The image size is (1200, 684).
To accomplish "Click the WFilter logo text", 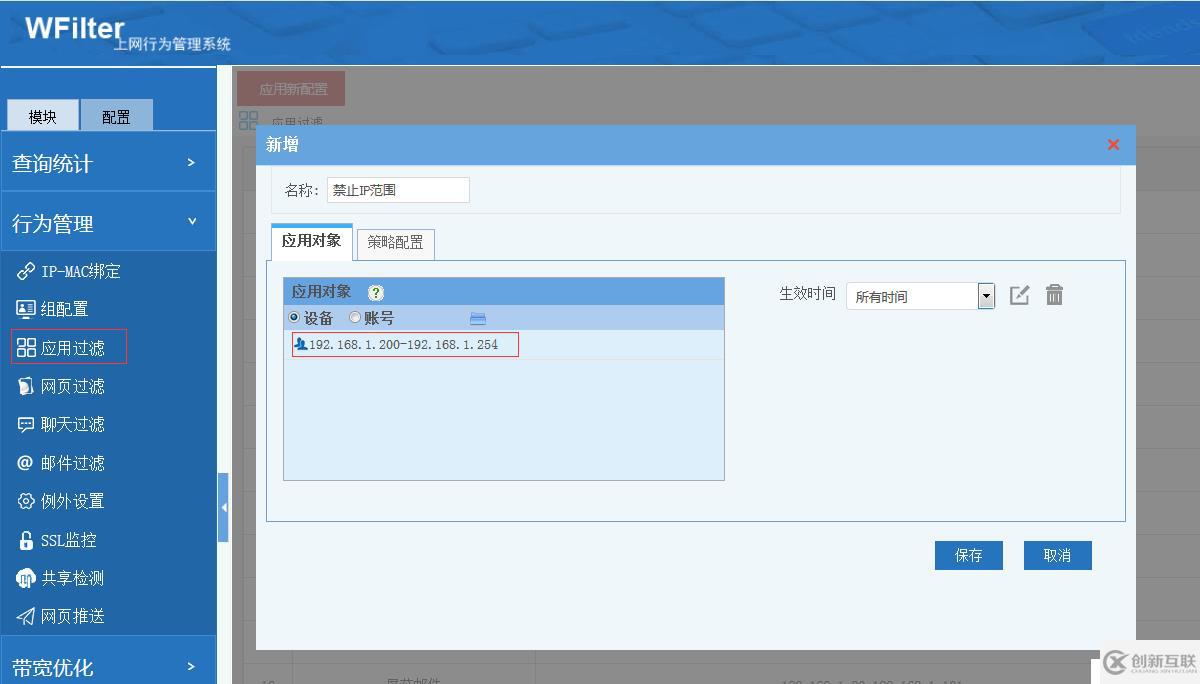I will click(73, 27).
